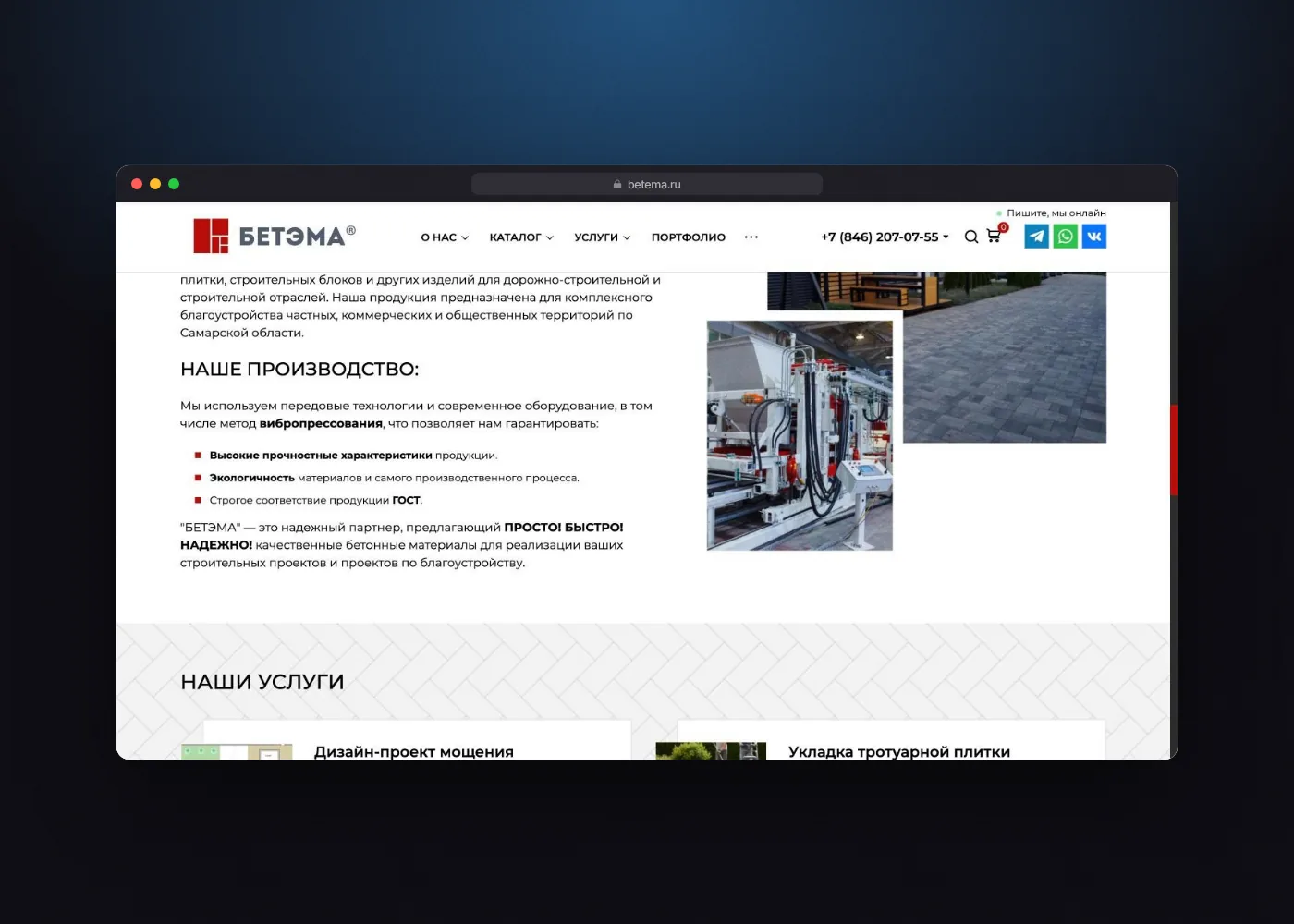Open the WhatsApp chat icon

pyautogui.click(x=1066, y=237)
